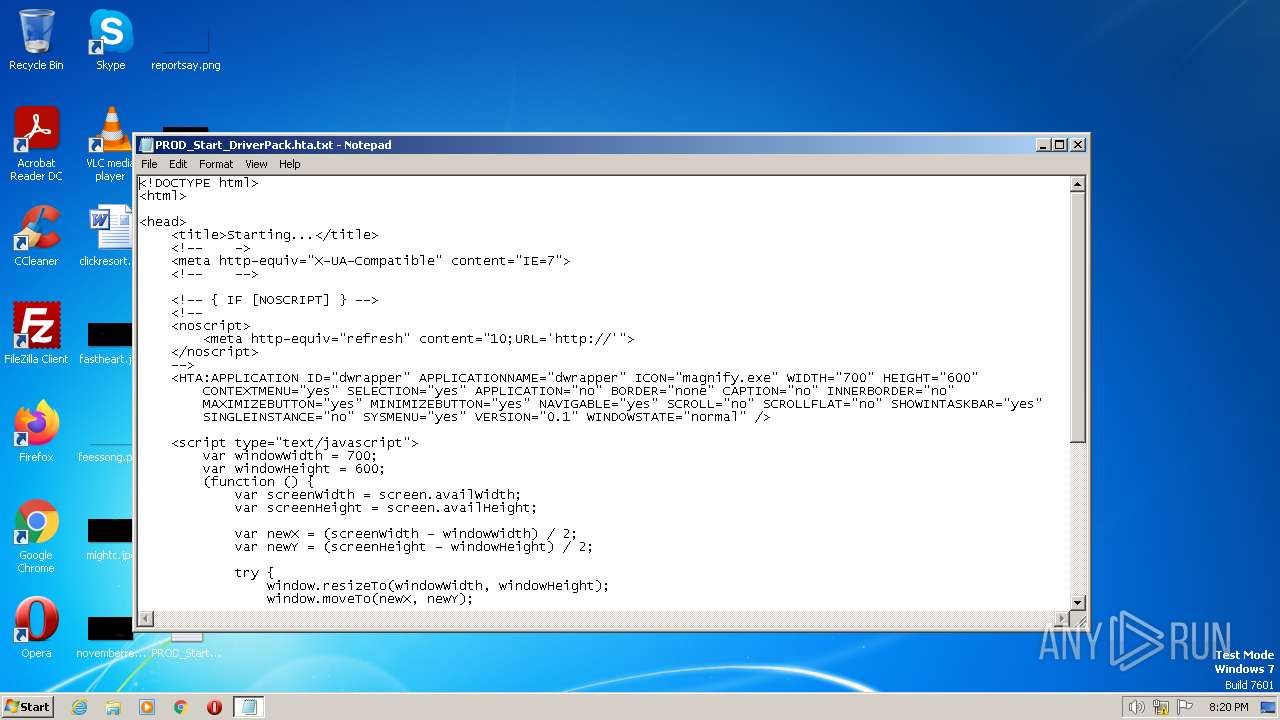The image size is (1280, 720).
Task: Open the Action Center flag icon
Action: 1185,707
